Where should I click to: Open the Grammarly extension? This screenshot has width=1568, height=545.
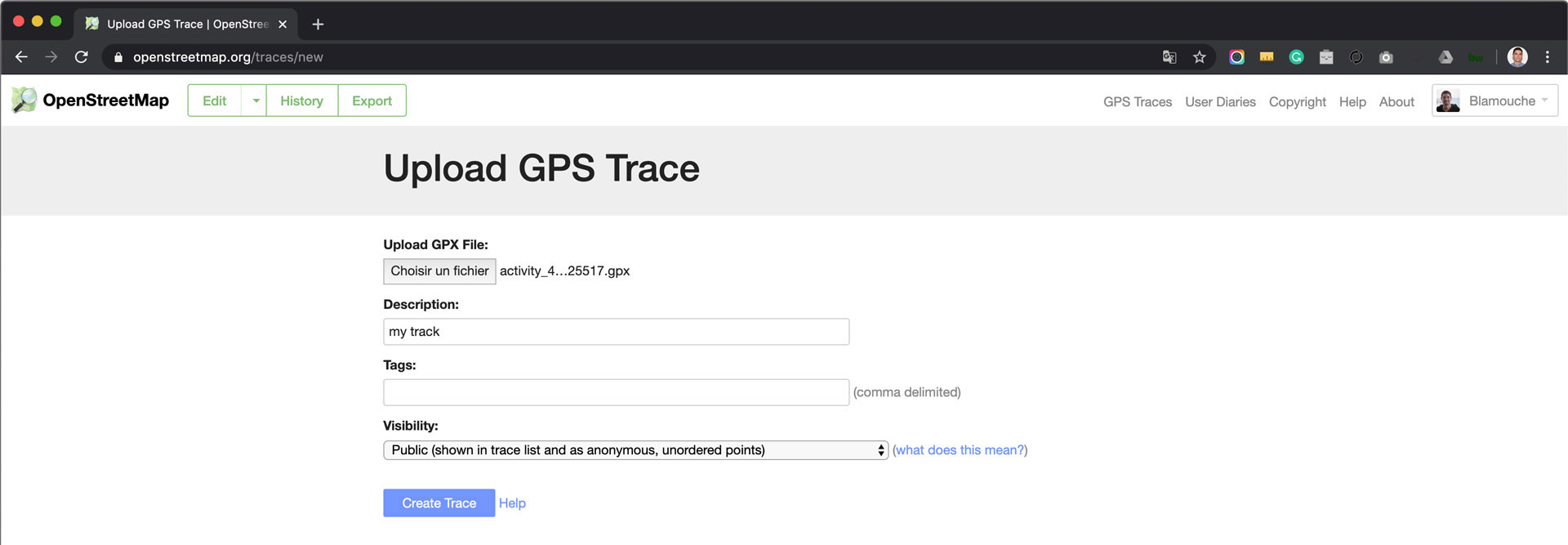[1296, 57]
